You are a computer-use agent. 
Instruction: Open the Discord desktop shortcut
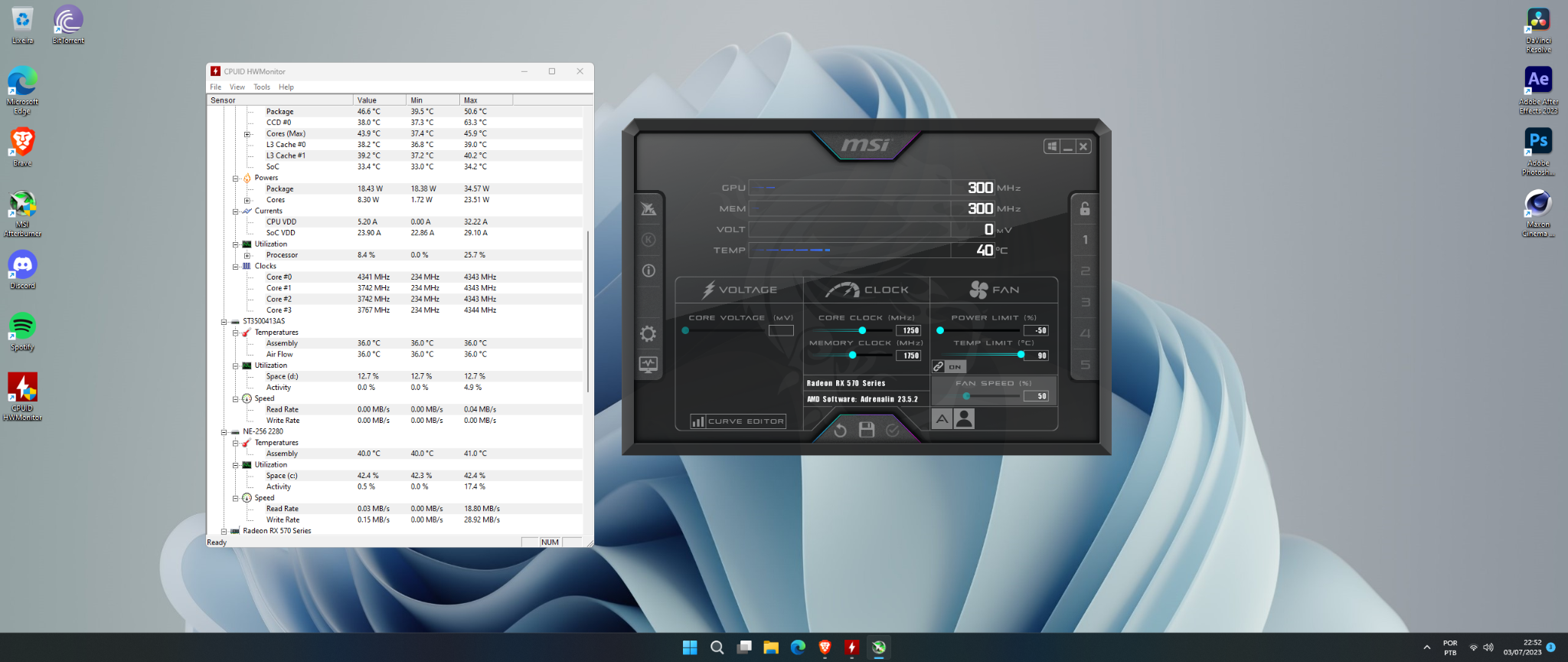[x=23, y=270]
